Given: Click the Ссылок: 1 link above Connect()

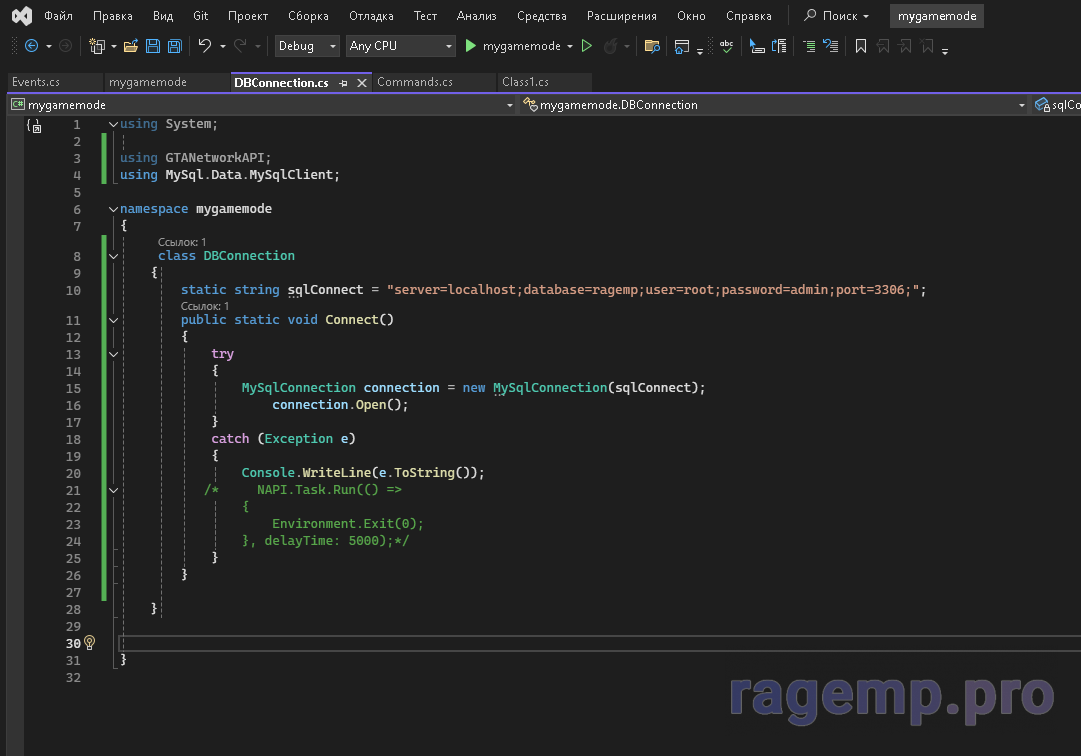Looking at the screenshot, I should coord(205,306).
